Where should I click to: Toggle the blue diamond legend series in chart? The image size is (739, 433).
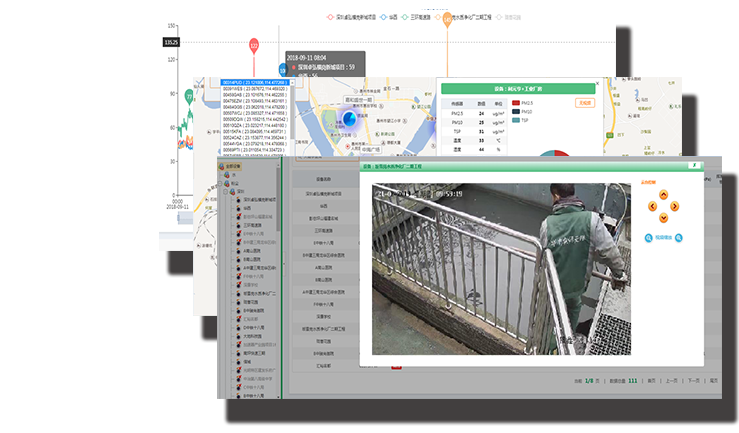click(383, 17)
